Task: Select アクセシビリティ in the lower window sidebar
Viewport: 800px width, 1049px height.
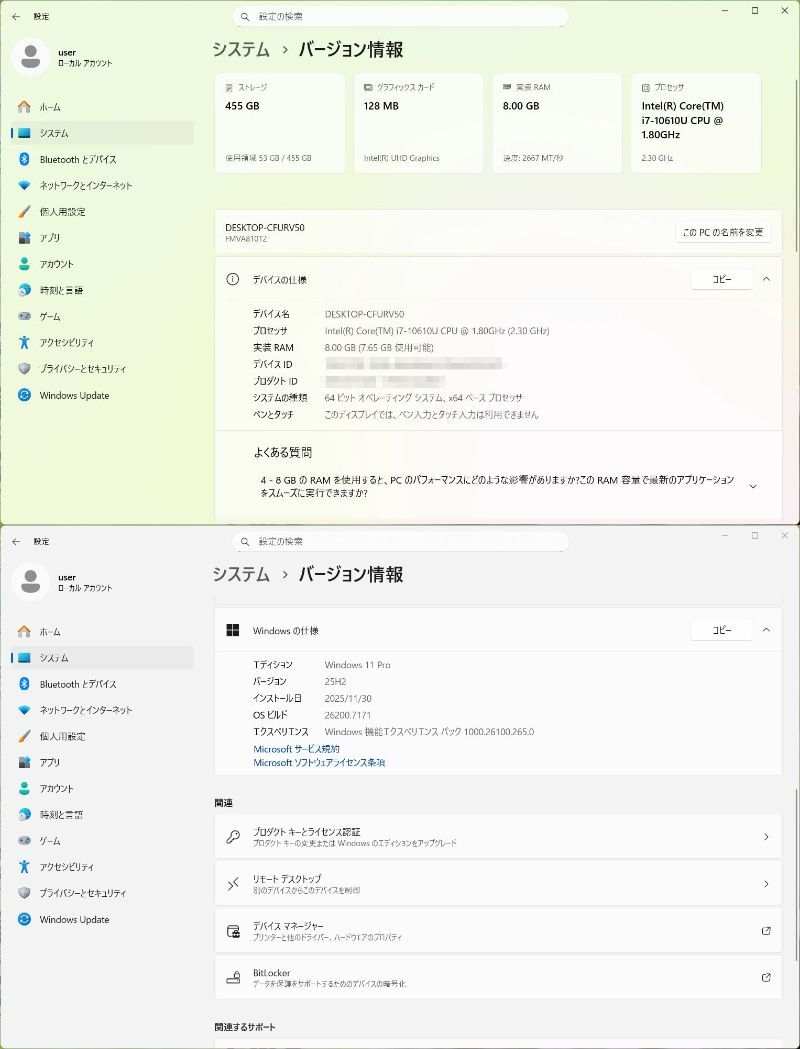Action: click(x=67, y=867)
